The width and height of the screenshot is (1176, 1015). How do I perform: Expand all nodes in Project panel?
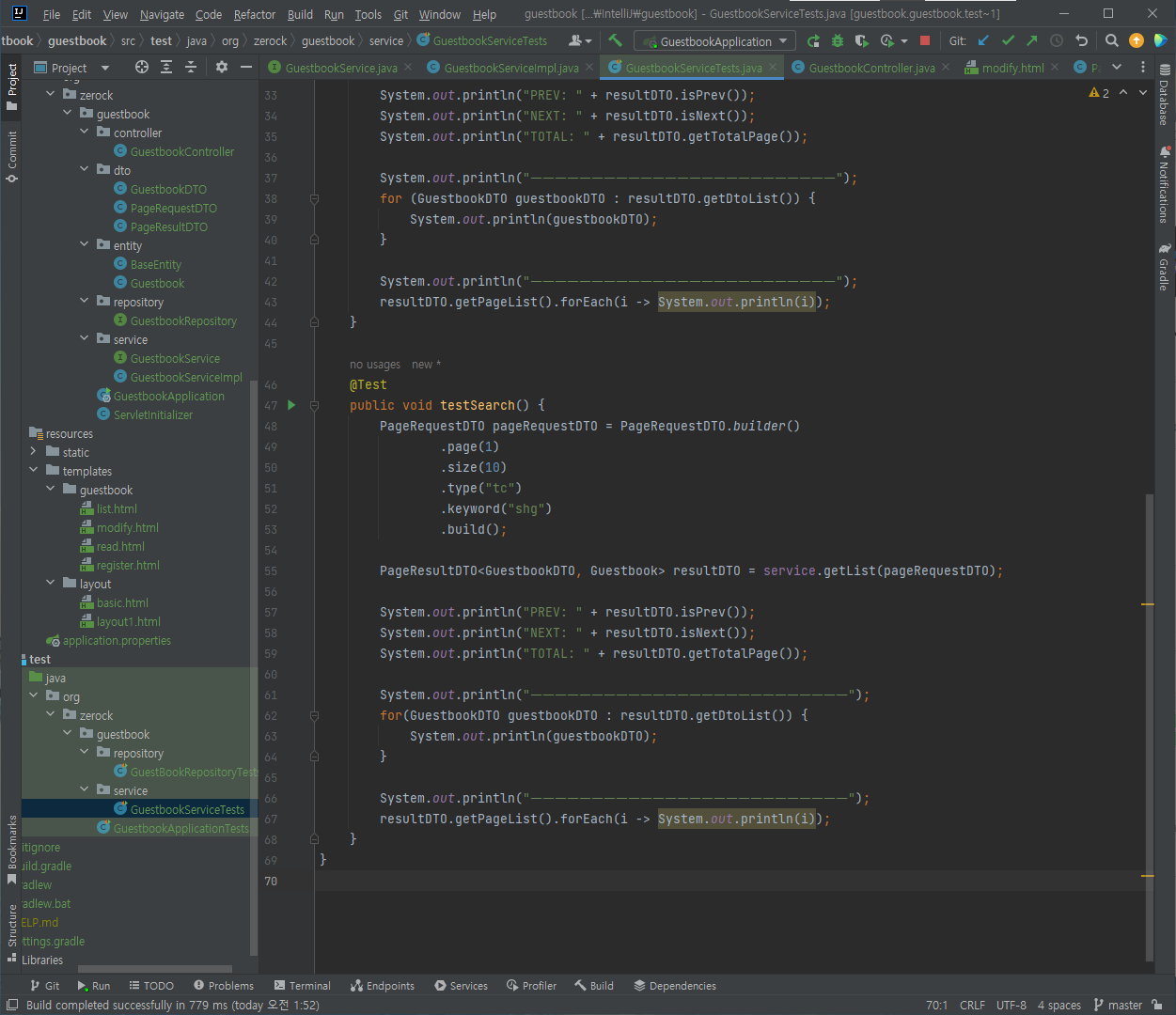pyautogui.click(x=166, y=67)
